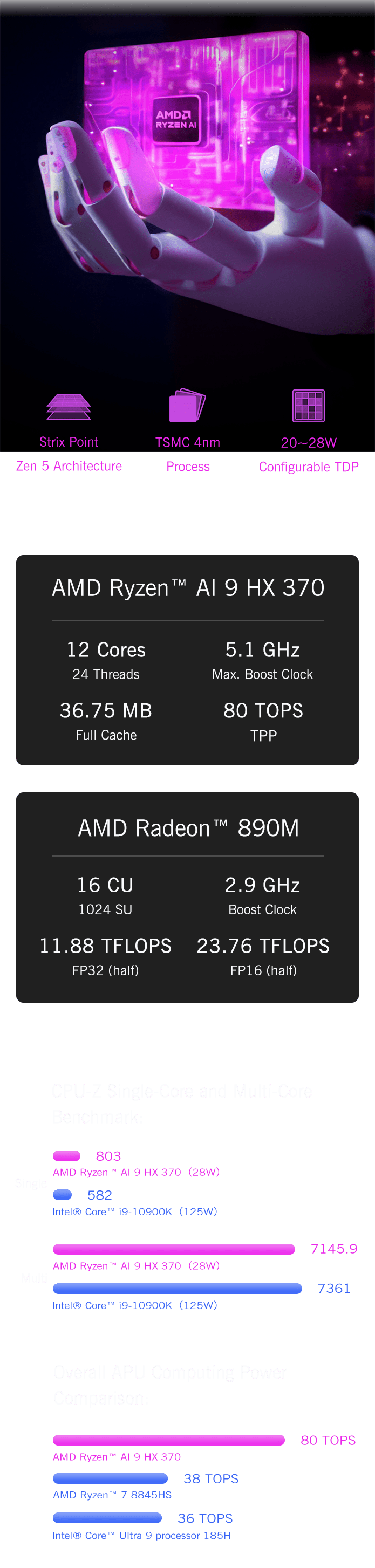Click the 11.88 TFLOPS FP32 value
This screenshot has width=375, height=1568.
[105, 946]
